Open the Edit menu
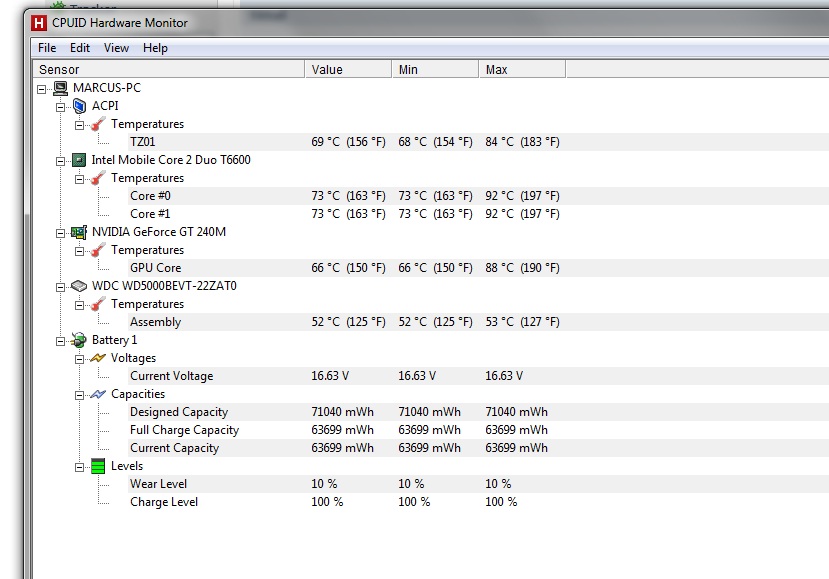 [80, 48]
